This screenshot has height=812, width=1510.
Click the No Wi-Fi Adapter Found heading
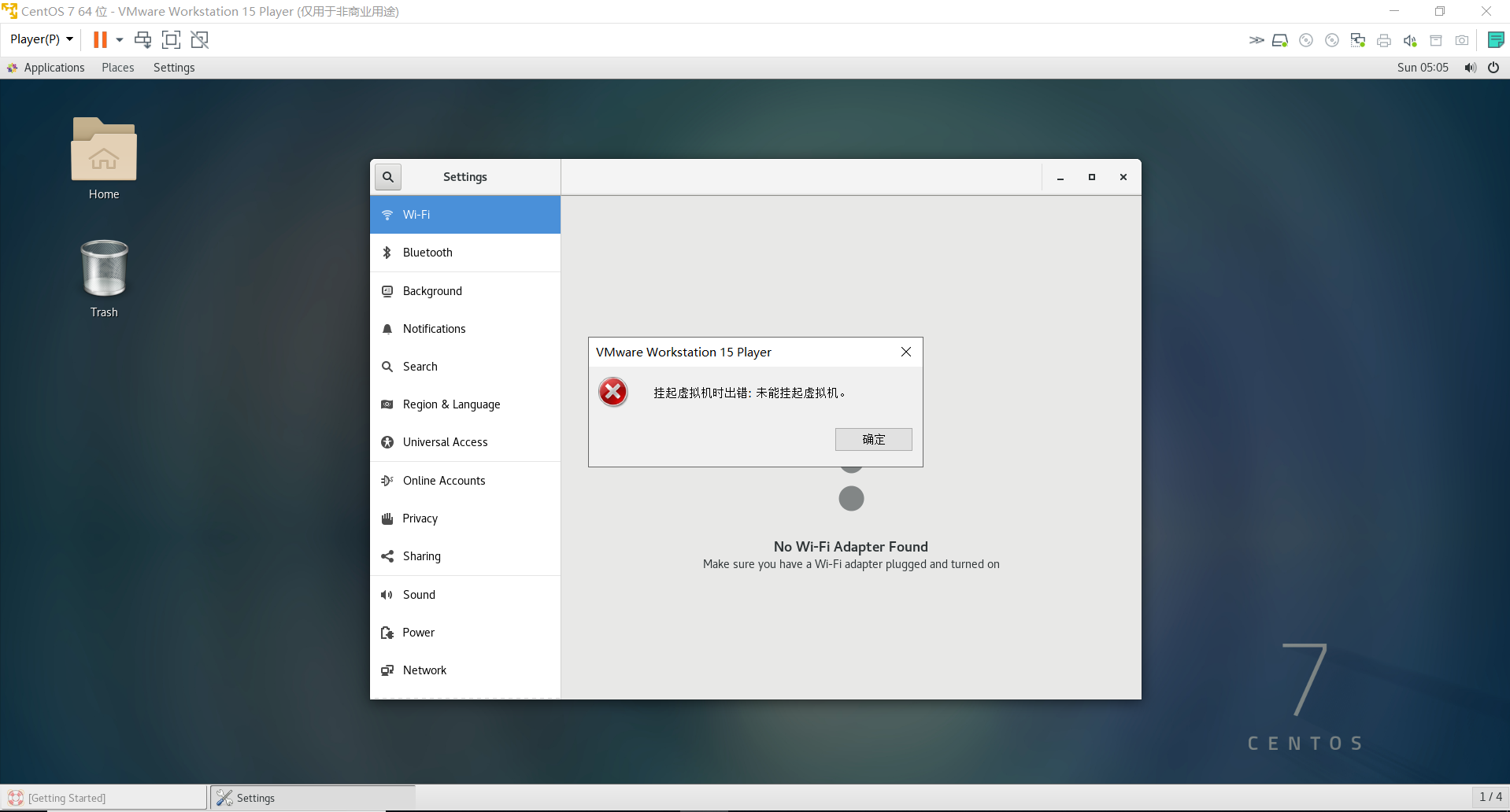pos(851,547)
